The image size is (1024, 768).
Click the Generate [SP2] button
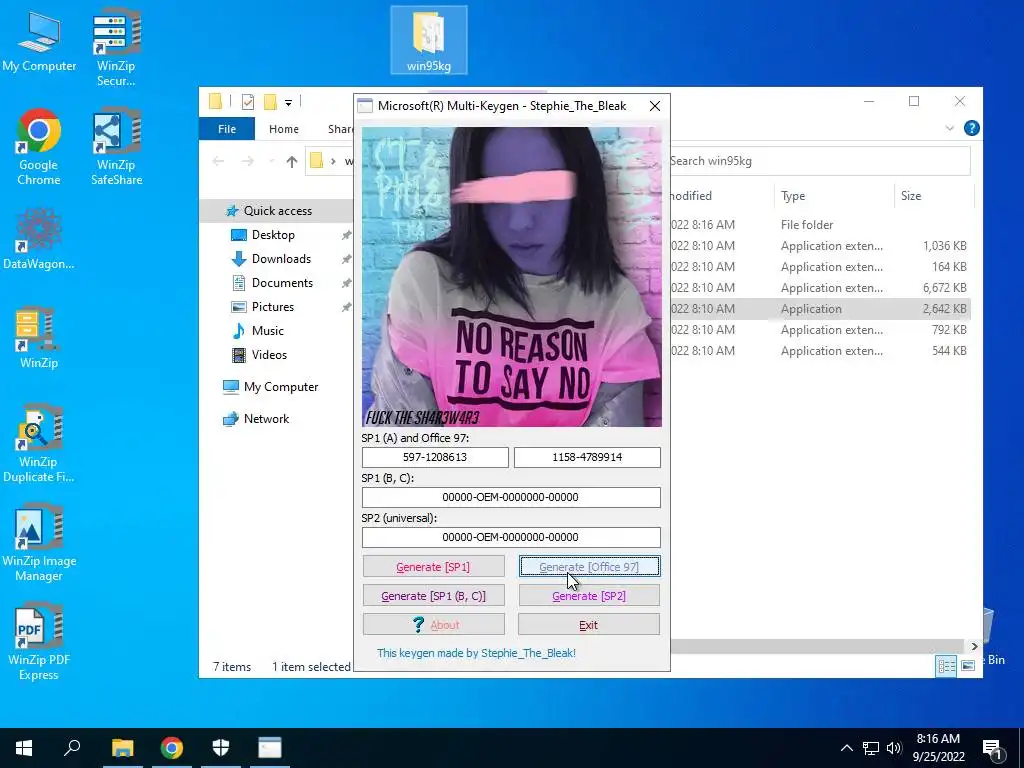coord(589,596)
